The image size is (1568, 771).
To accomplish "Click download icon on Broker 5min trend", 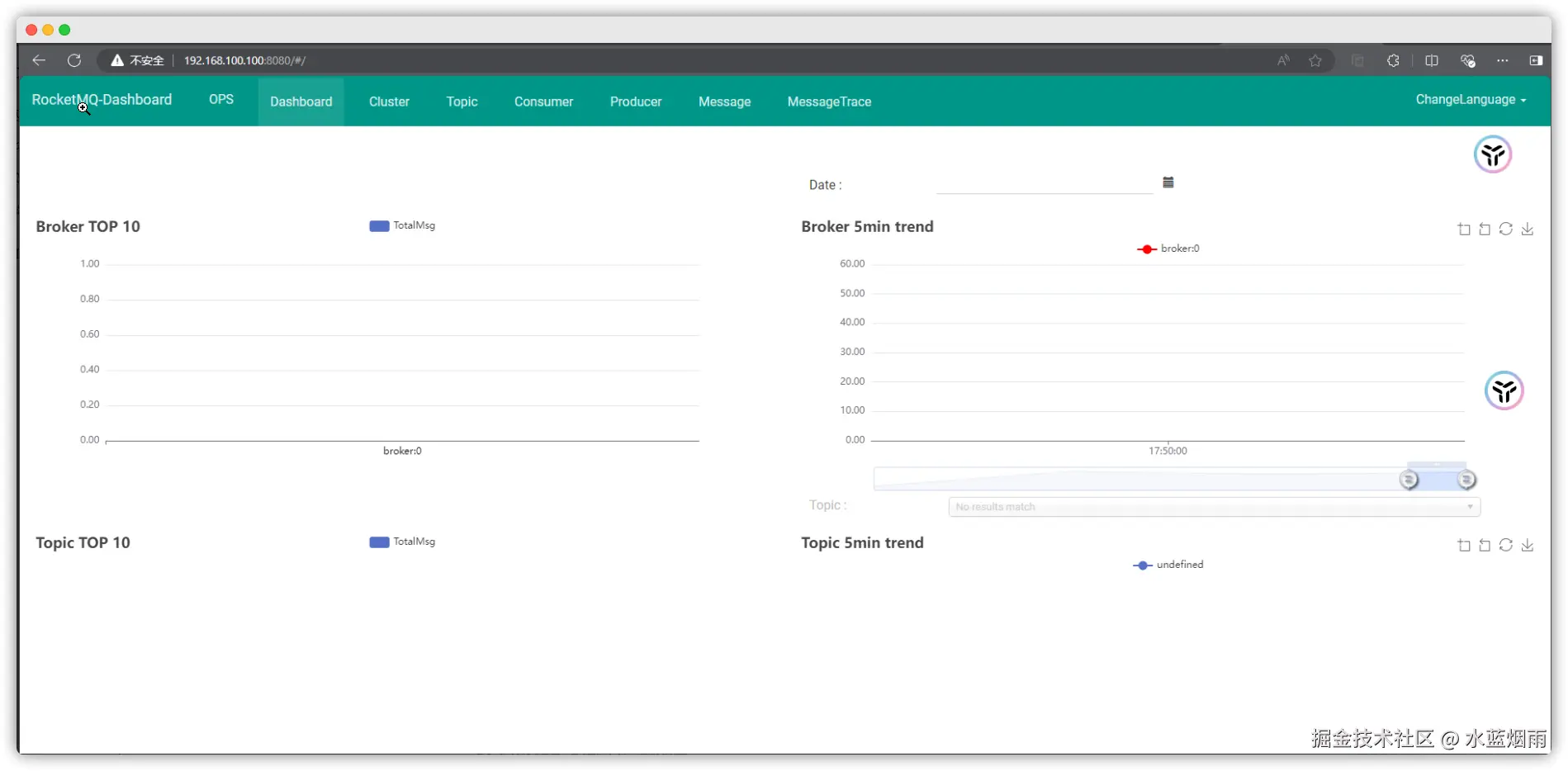I will (1527, 229).
